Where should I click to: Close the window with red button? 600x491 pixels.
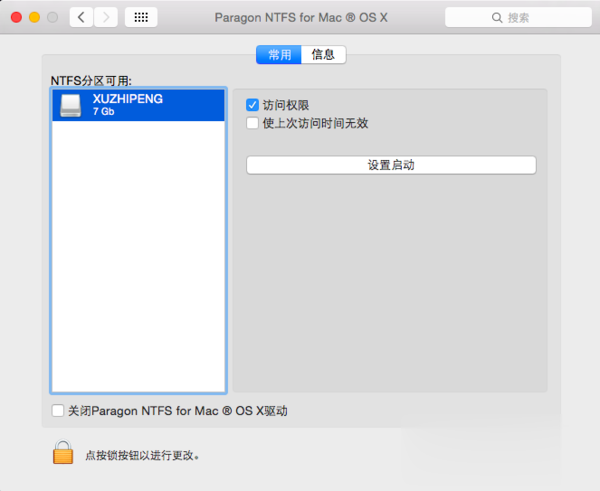[16, 17]
